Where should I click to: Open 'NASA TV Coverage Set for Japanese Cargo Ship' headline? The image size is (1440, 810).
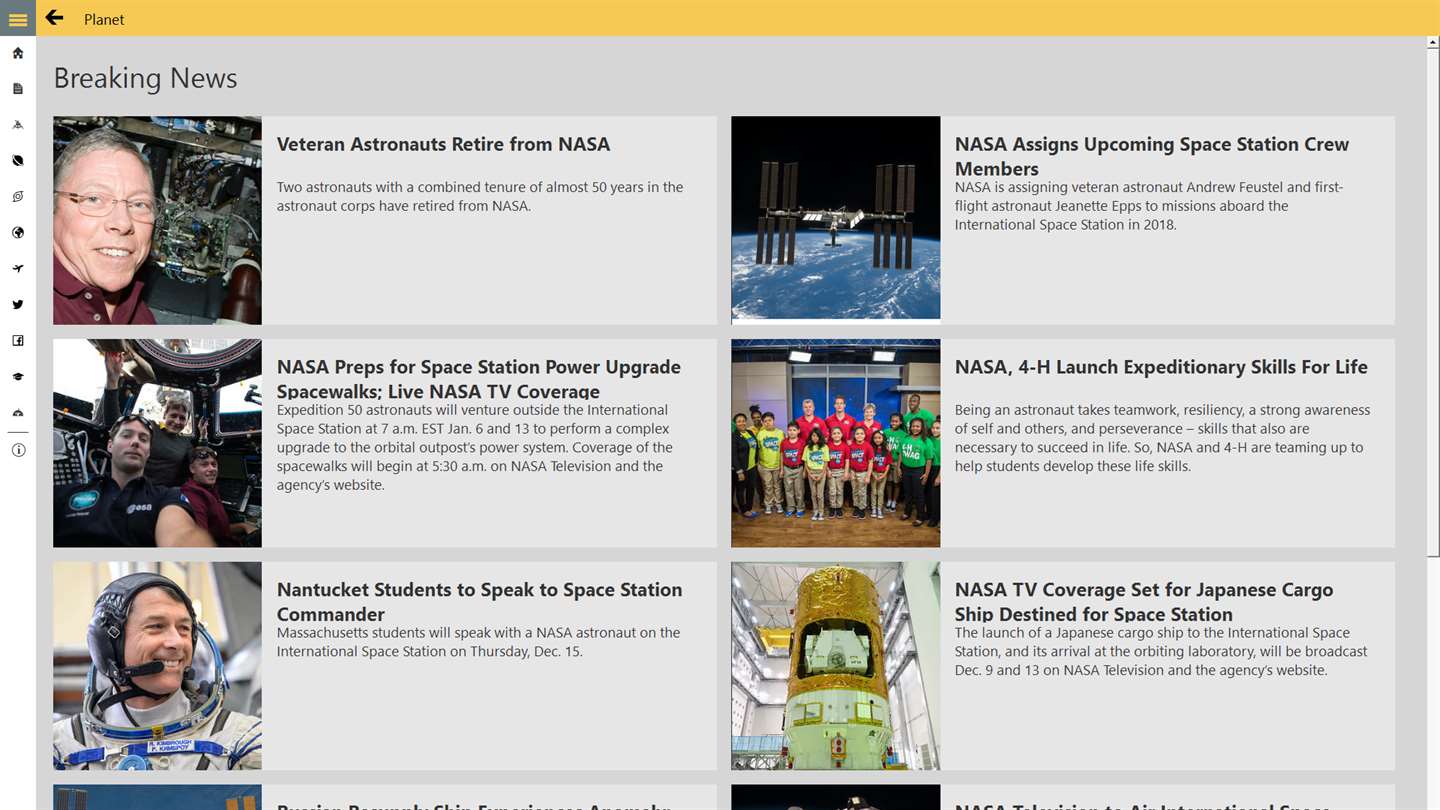pos(1144,602)
